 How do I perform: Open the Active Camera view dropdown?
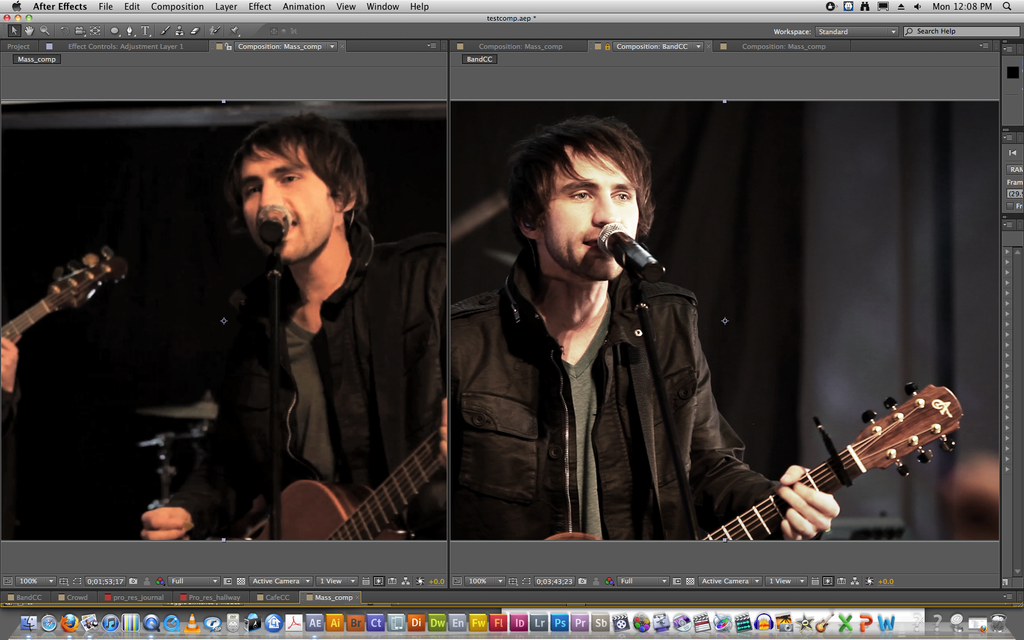280,580
